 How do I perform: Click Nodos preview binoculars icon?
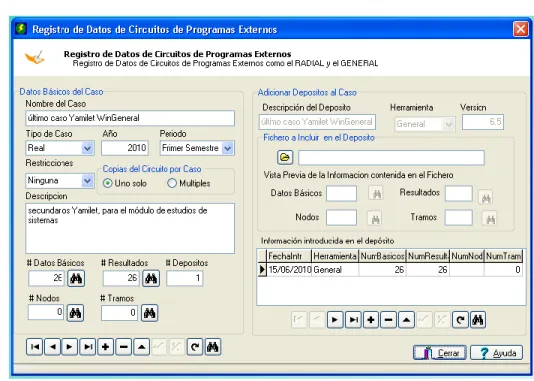[375, 219]
